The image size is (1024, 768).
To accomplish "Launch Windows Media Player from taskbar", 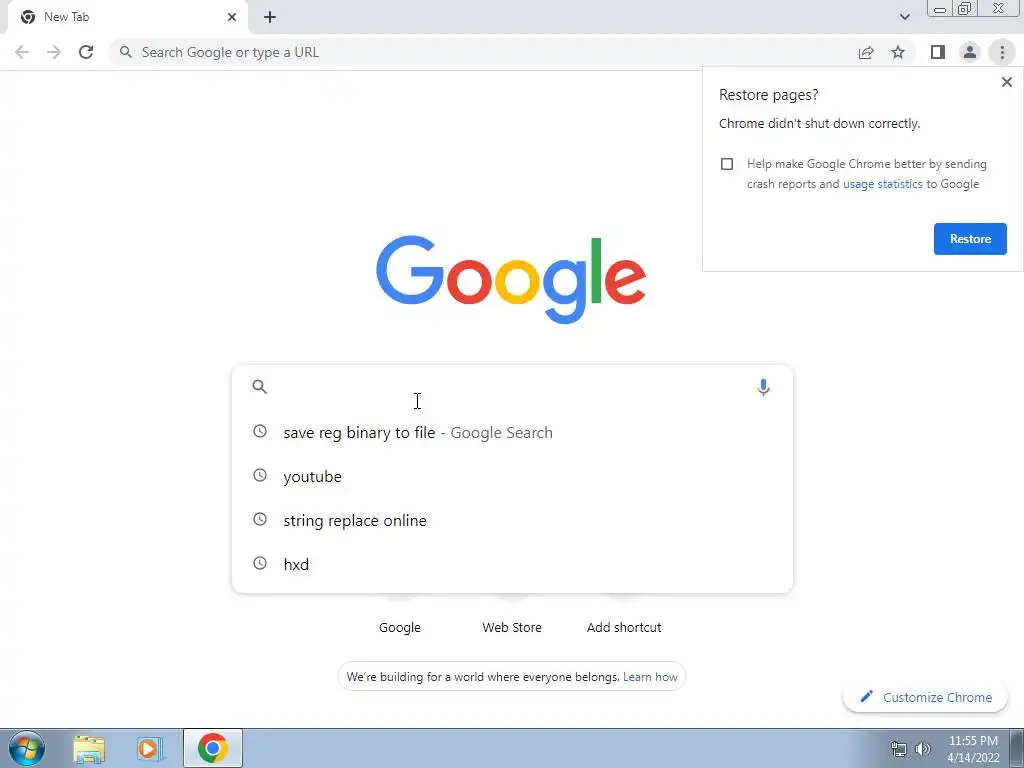I will tap(150, 749).
